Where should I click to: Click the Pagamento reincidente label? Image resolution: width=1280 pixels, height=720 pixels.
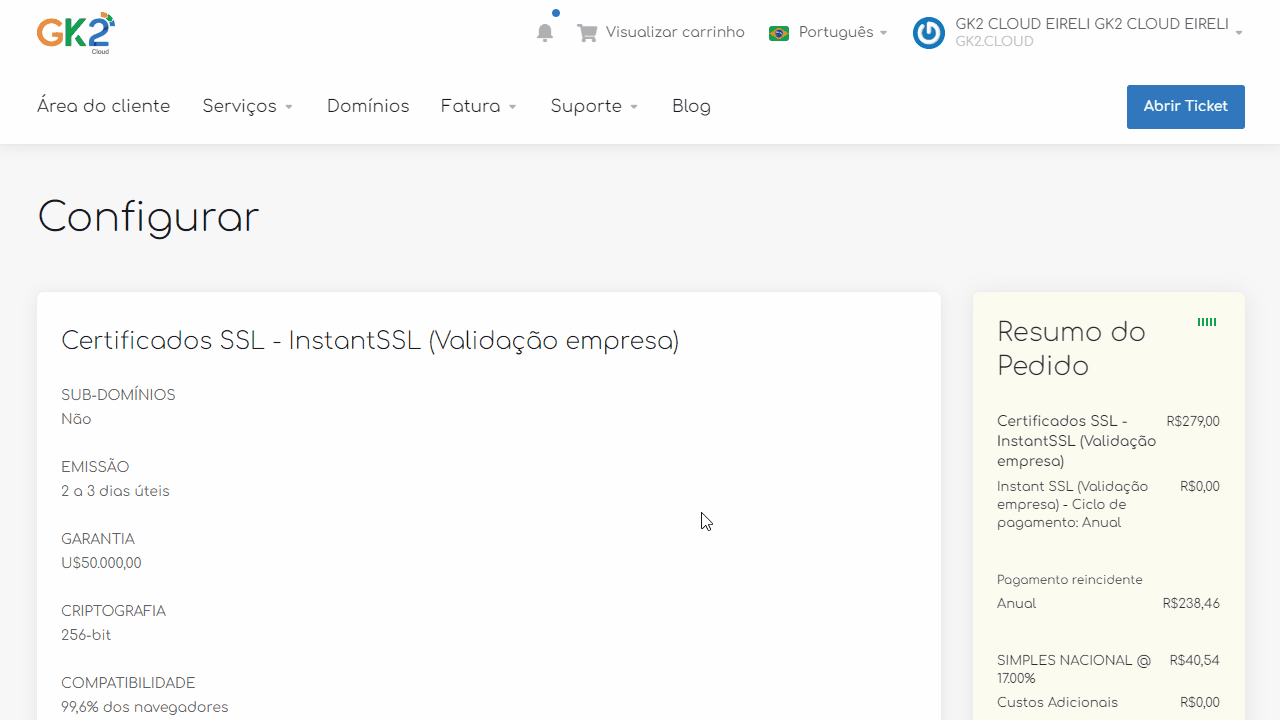click(1070, 580)
